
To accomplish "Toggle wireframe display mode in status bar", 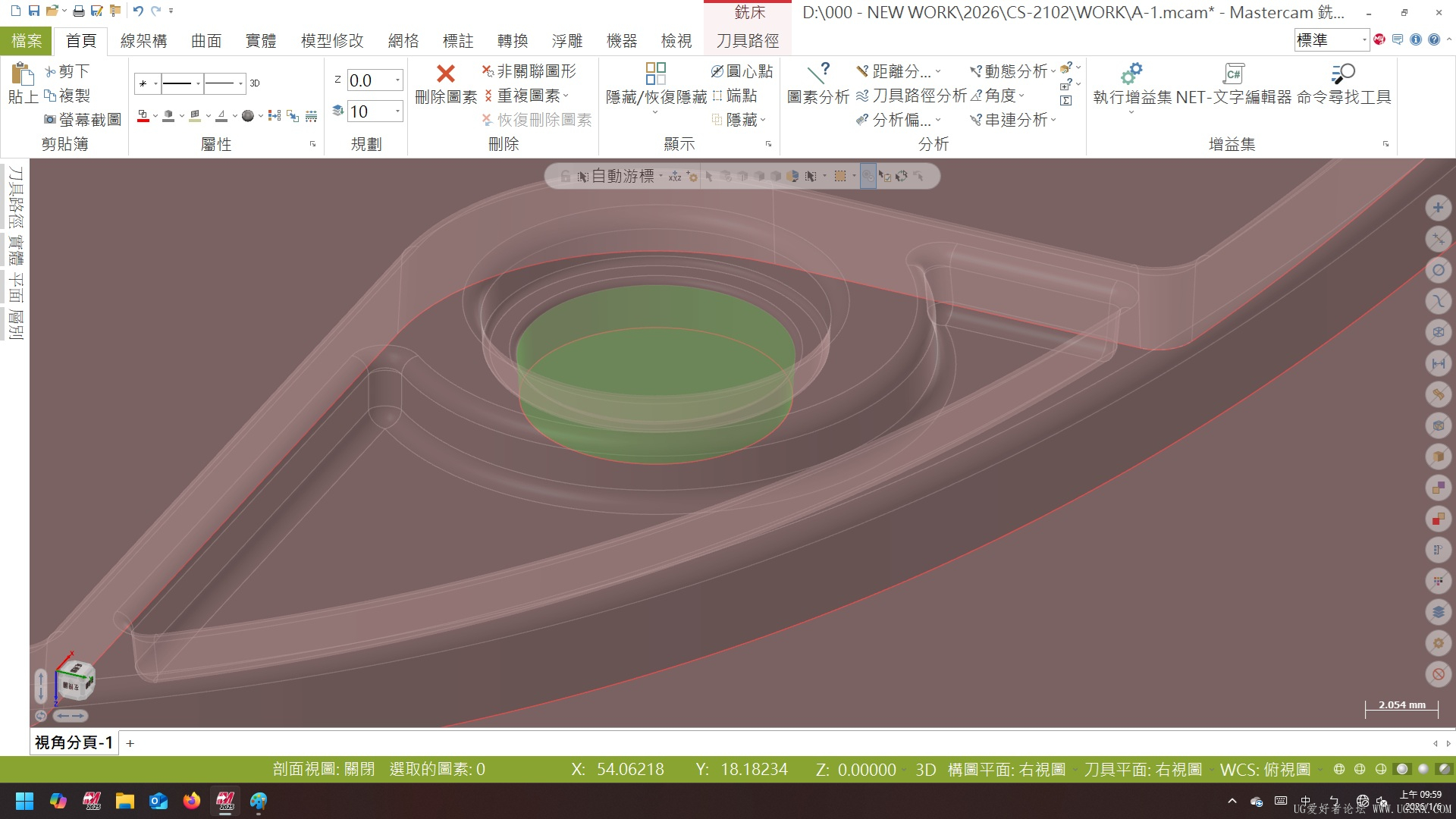I will (1340, 769).
